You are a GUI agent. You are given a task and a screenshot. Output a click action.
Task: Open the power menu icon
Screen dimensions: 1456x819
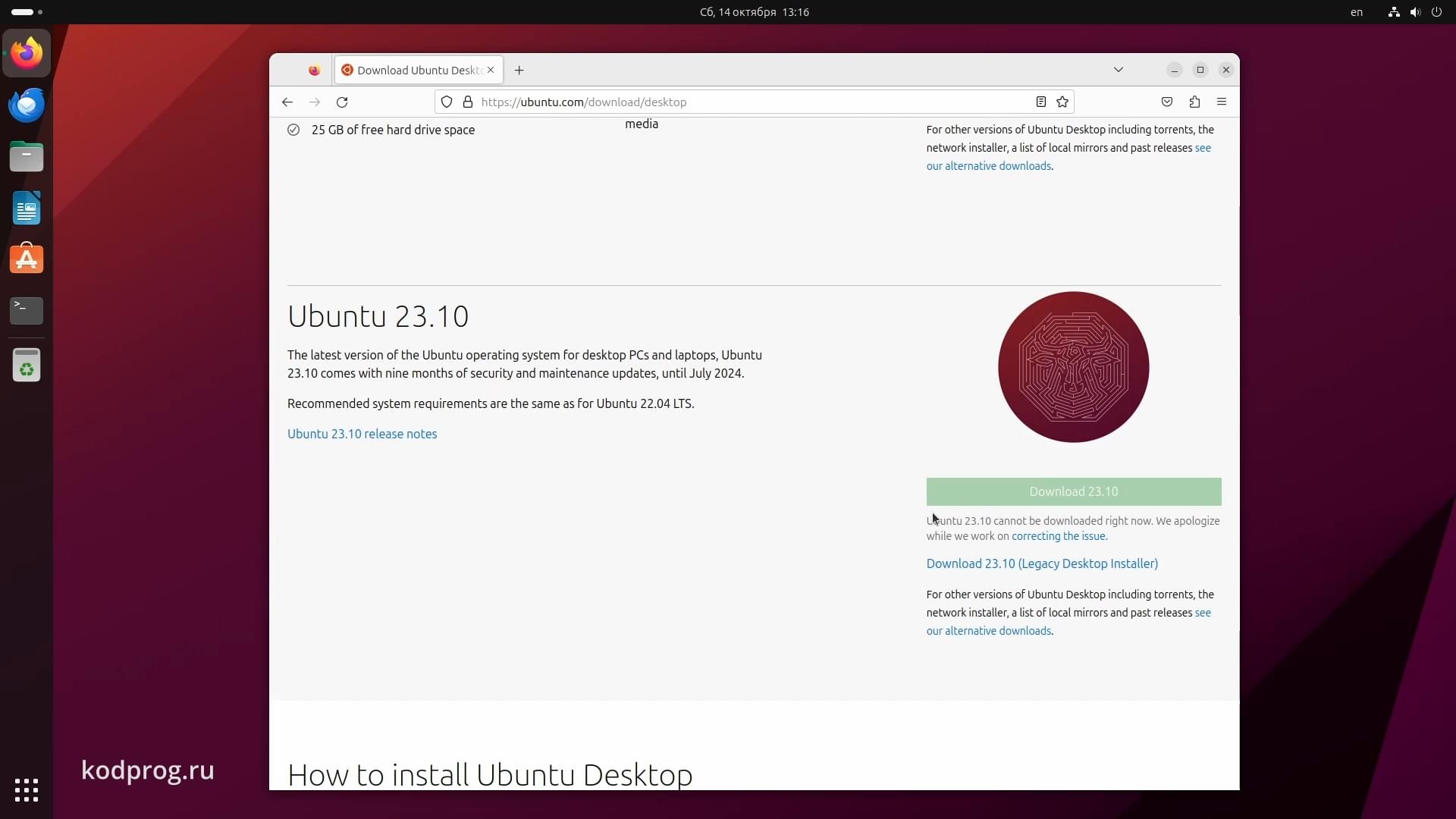click(x=1436, y=12)
